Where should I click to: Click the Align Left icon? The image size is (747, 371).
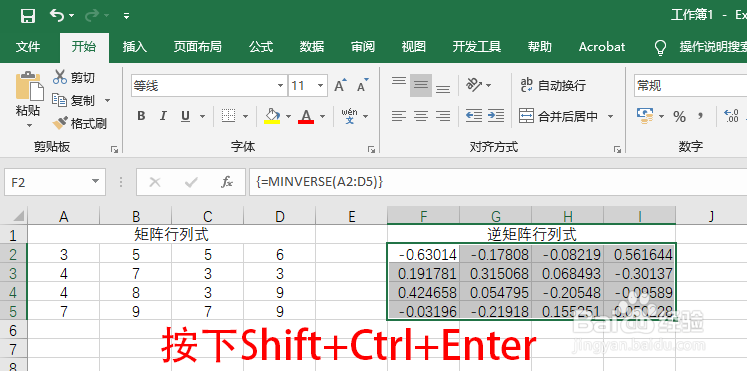pyautogui.click(x=399, y=116)
